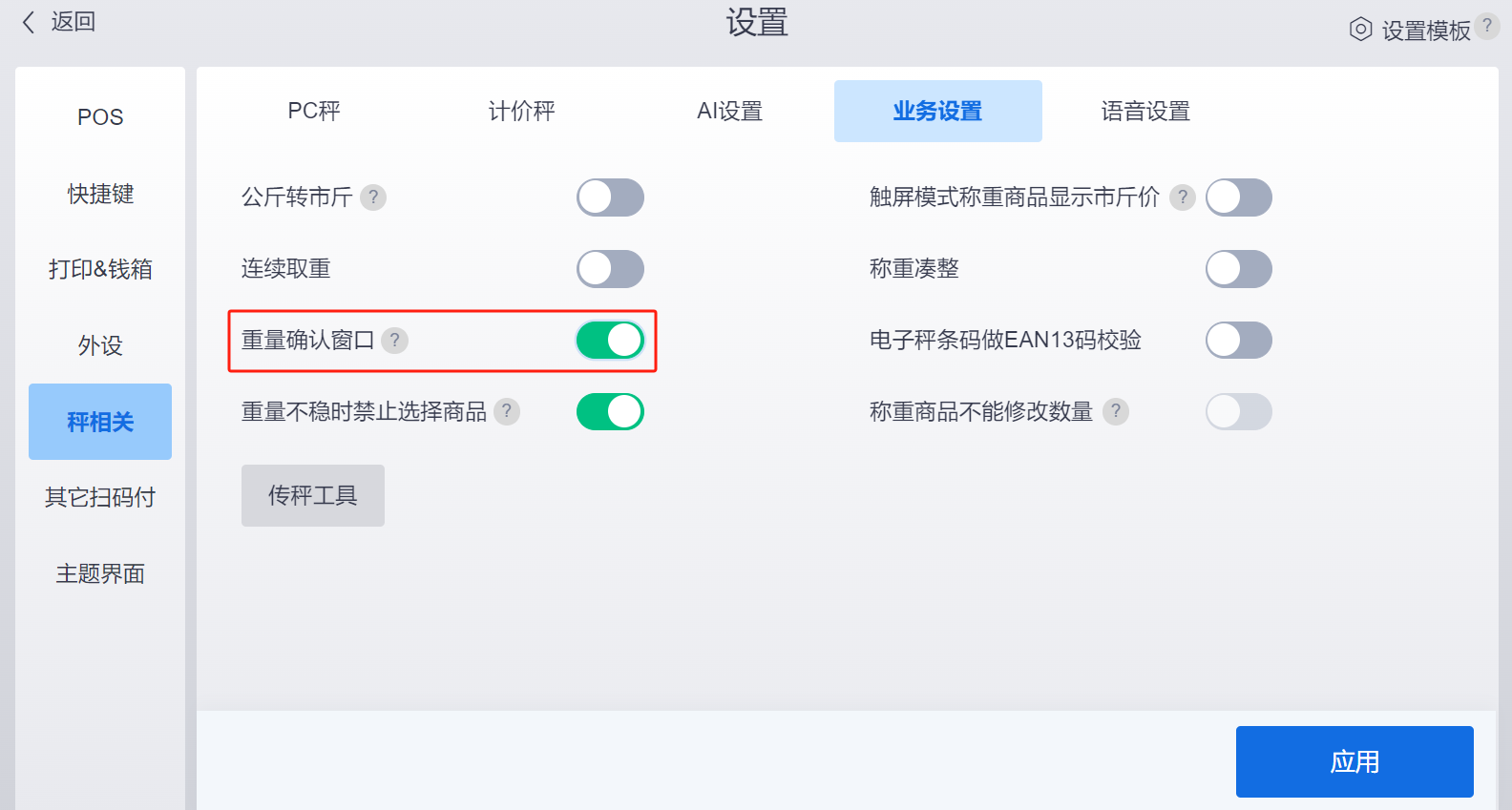Click the help icon beside 公斤转市斤
This screenshot has width=1512, height=810.
[373, 197]
